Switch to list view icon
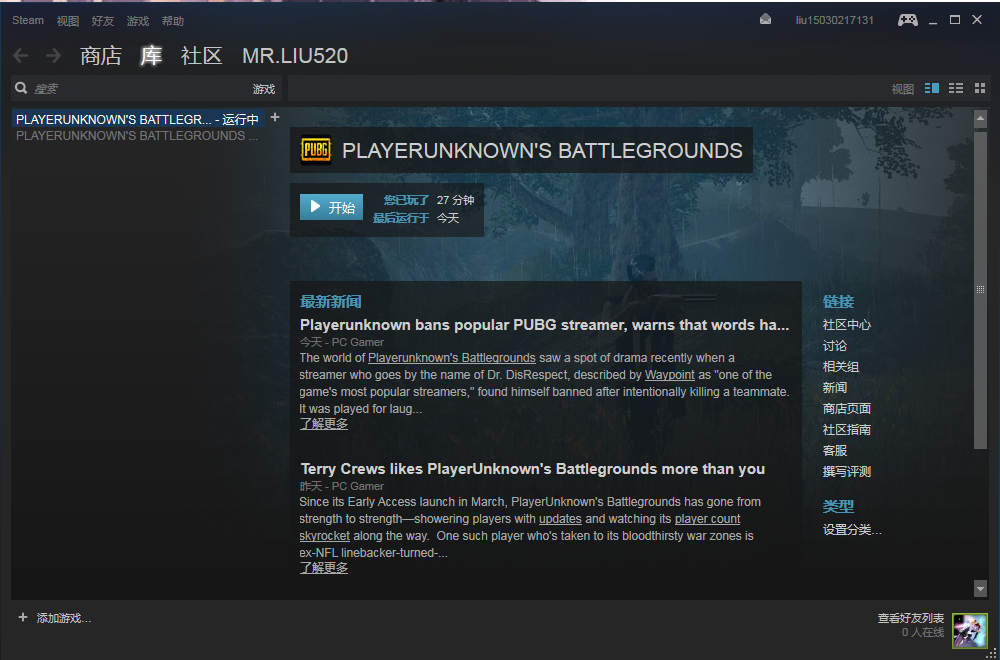The height and width of the screenshot is (660, 1000). [x=956, y=89]
